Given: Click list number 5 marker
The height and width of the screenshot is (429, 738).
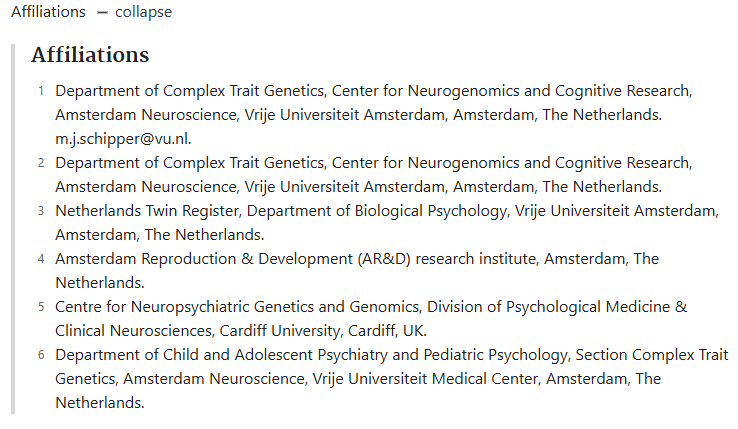Looking at the screenshot, I should tap(41, 307).
